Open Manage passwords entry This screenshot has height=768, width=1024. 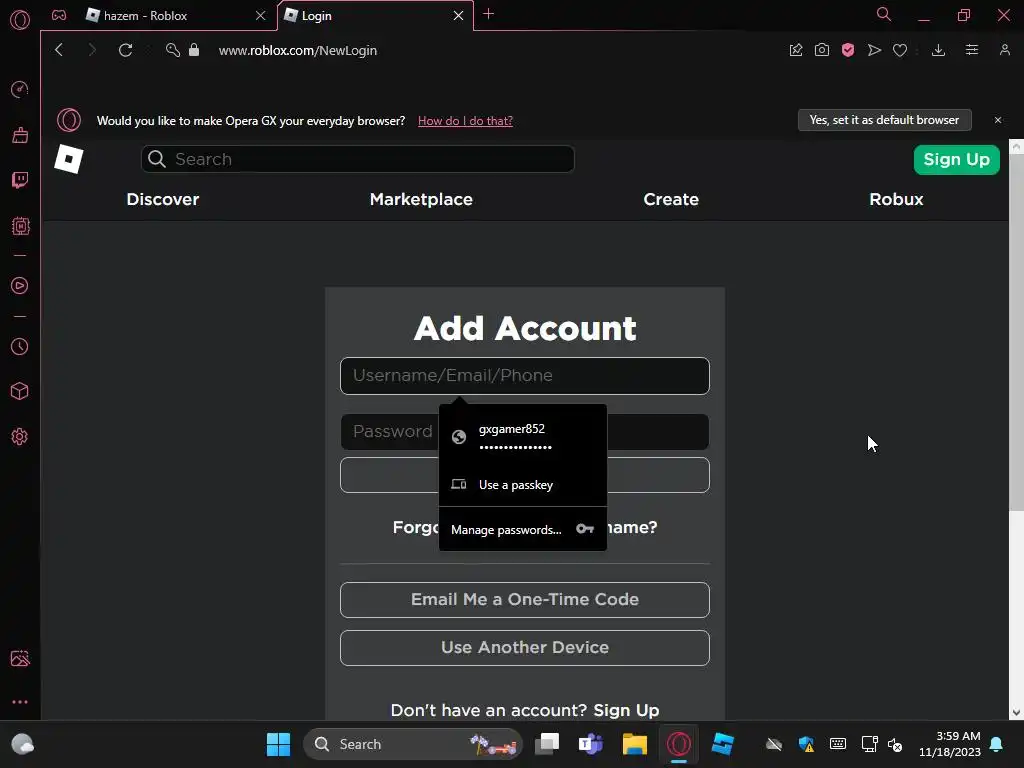tap(522, 529)
